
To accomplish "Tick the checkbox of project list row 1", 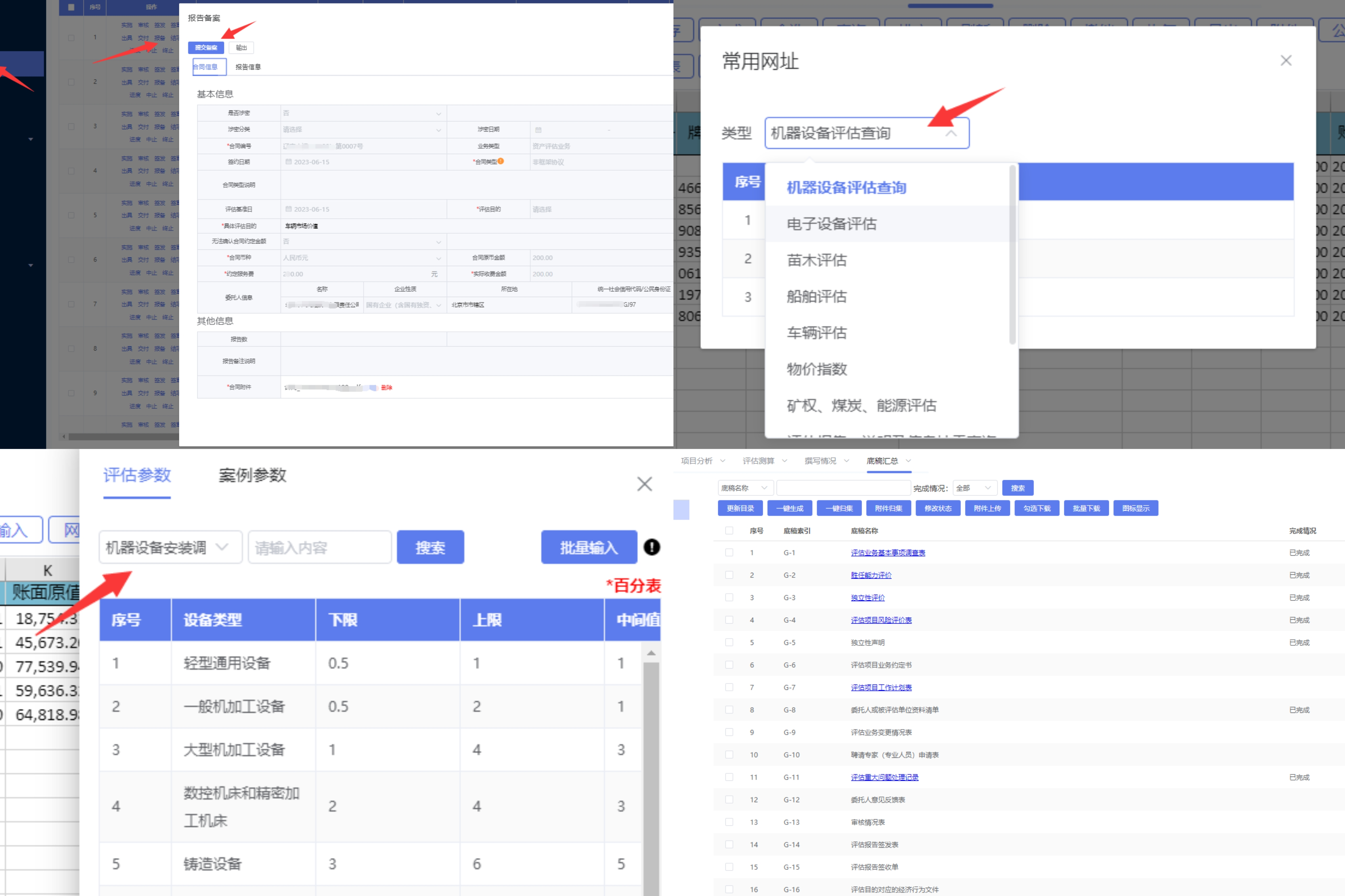I will (71, 38).
